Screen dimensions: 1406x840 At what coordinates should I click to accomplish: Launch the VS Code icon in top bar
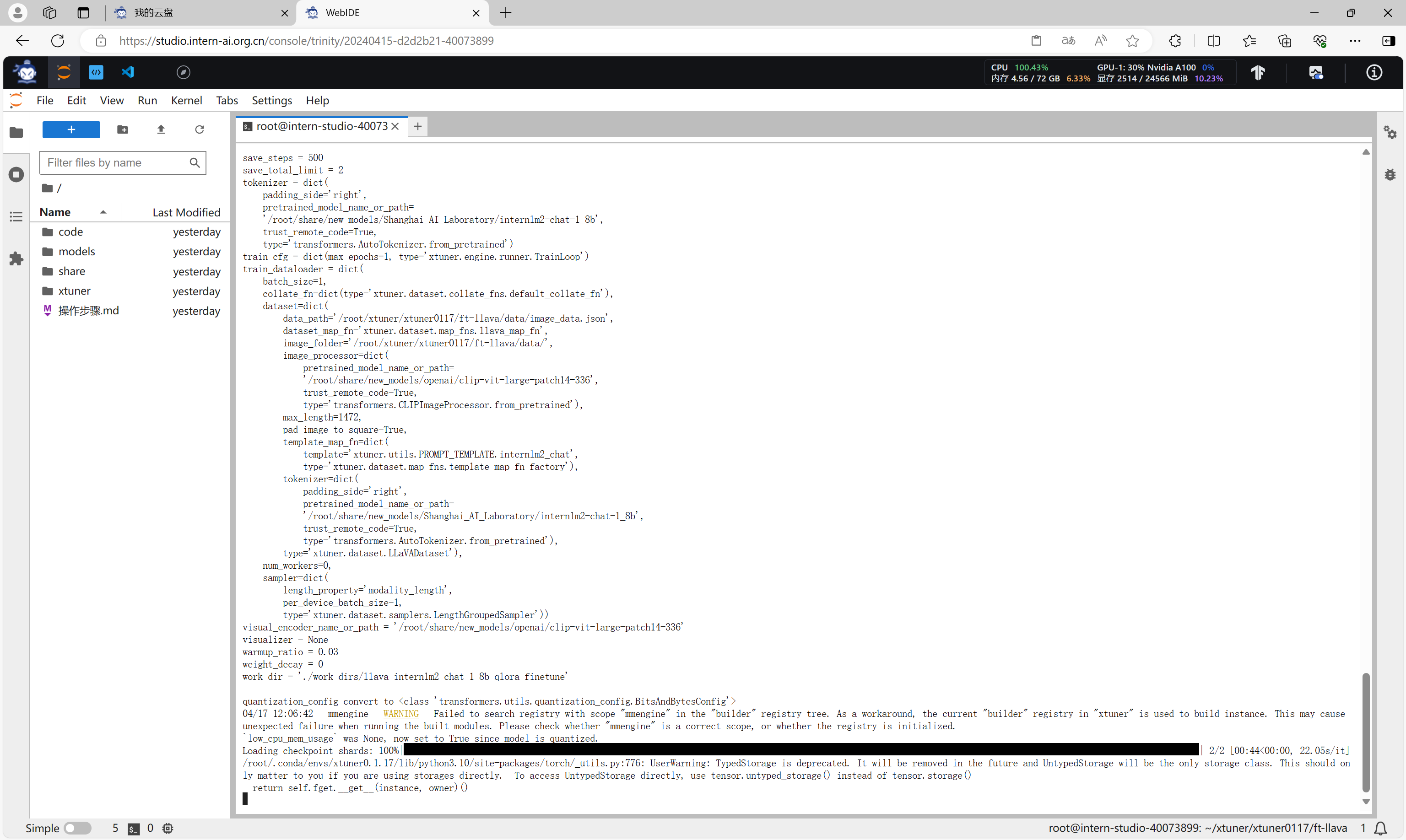click(x=128, y=72)
